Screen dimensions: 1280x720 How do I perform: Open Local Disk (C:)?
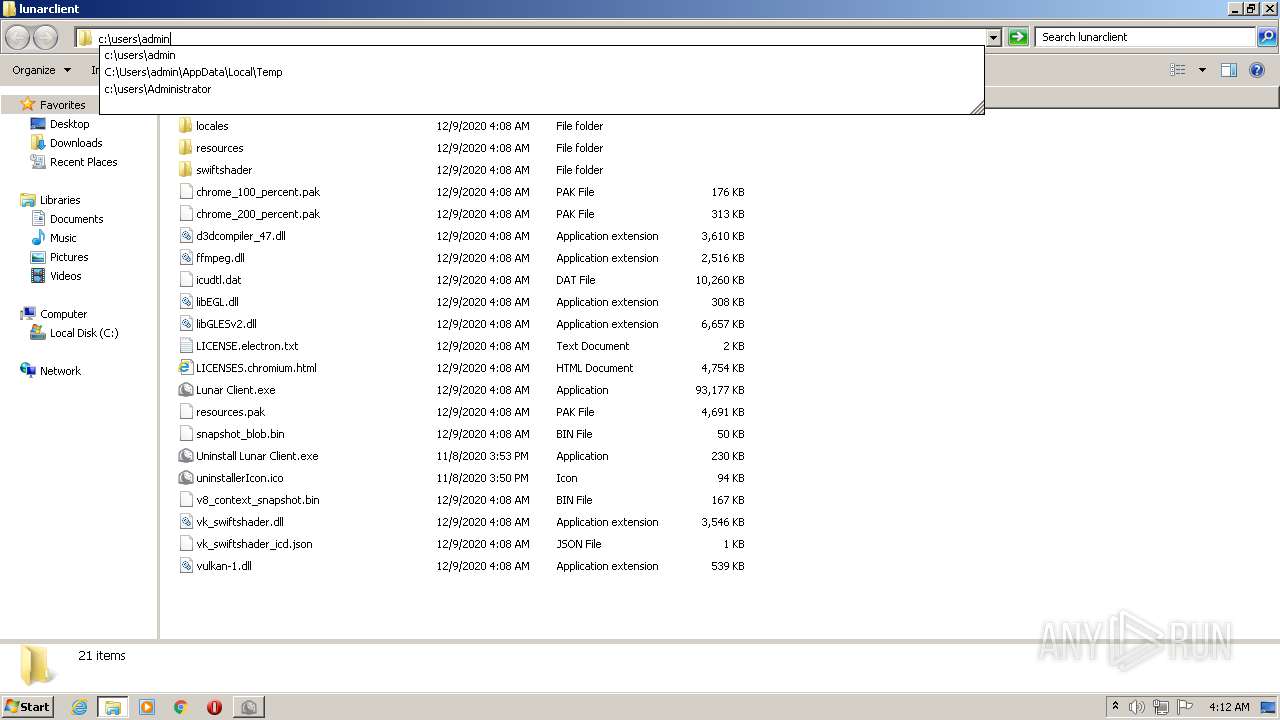84,333
